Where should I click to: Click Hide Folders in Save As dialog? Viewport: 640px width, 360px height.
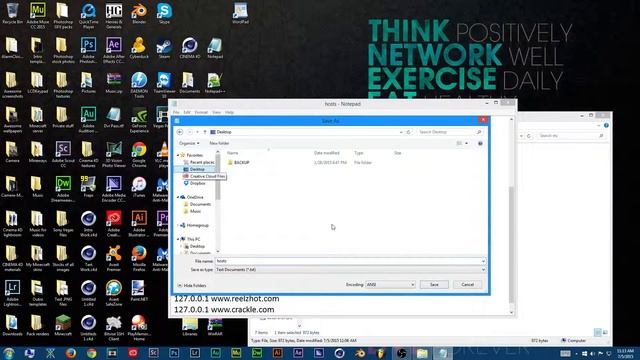192,285
